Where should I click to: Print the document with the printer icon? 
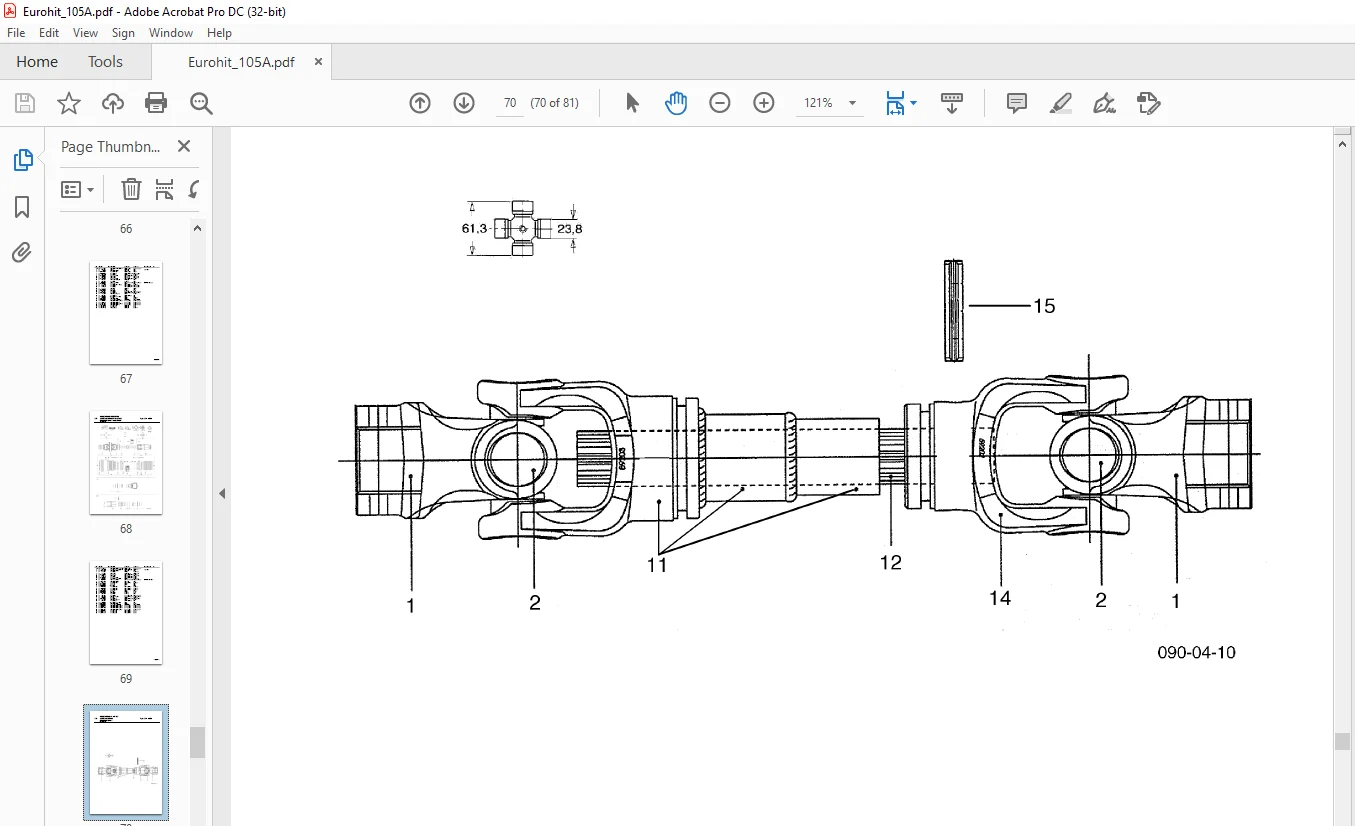coord(156,103)
